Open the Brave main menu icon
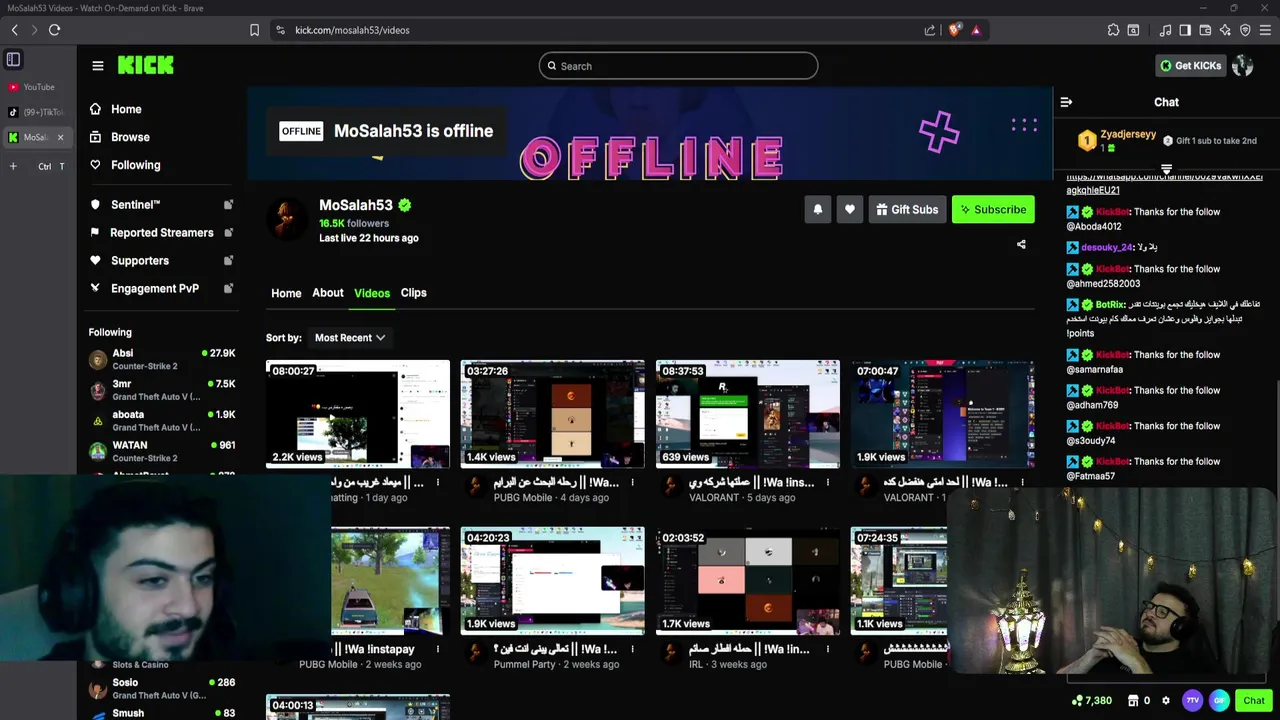 1266,30
